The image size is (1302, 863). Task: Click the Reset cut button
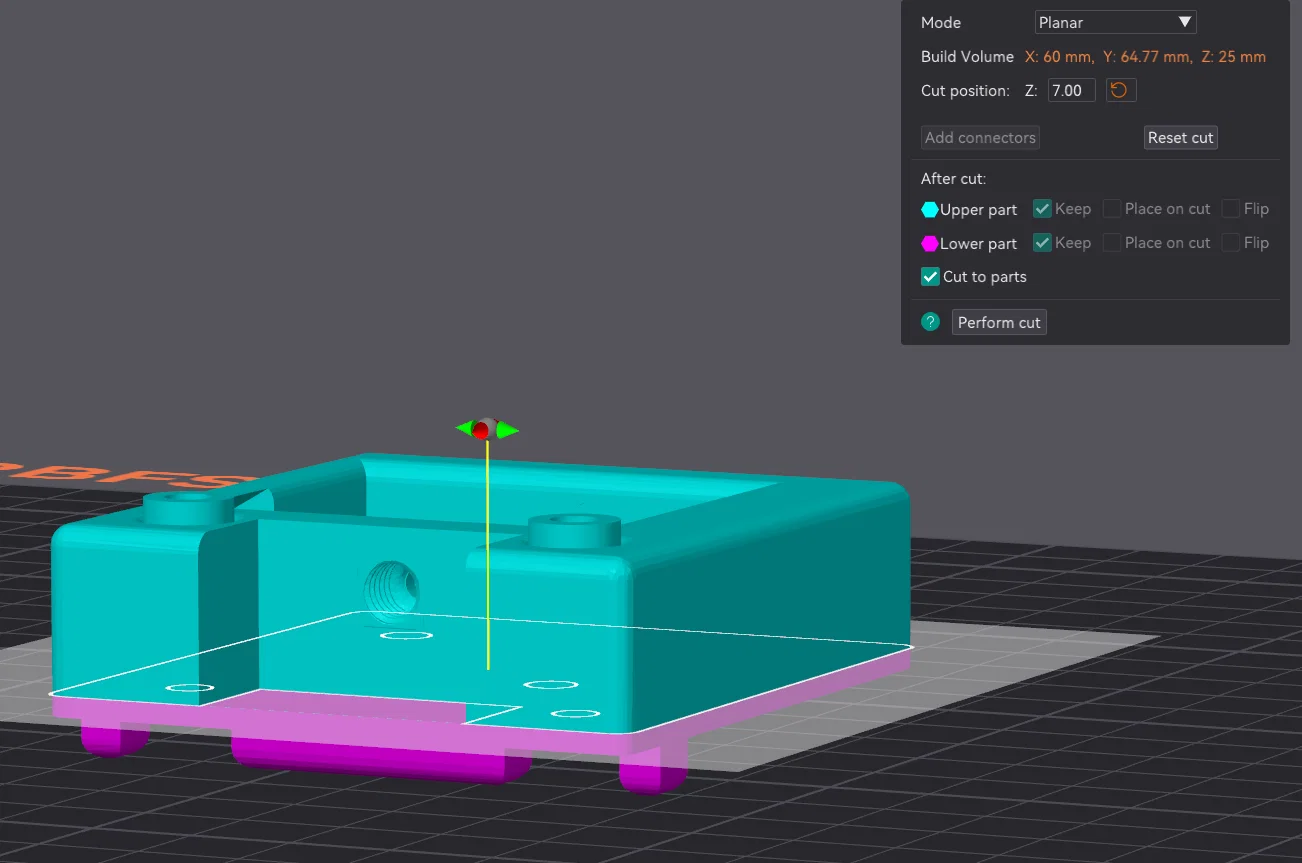click(1180, 138)
